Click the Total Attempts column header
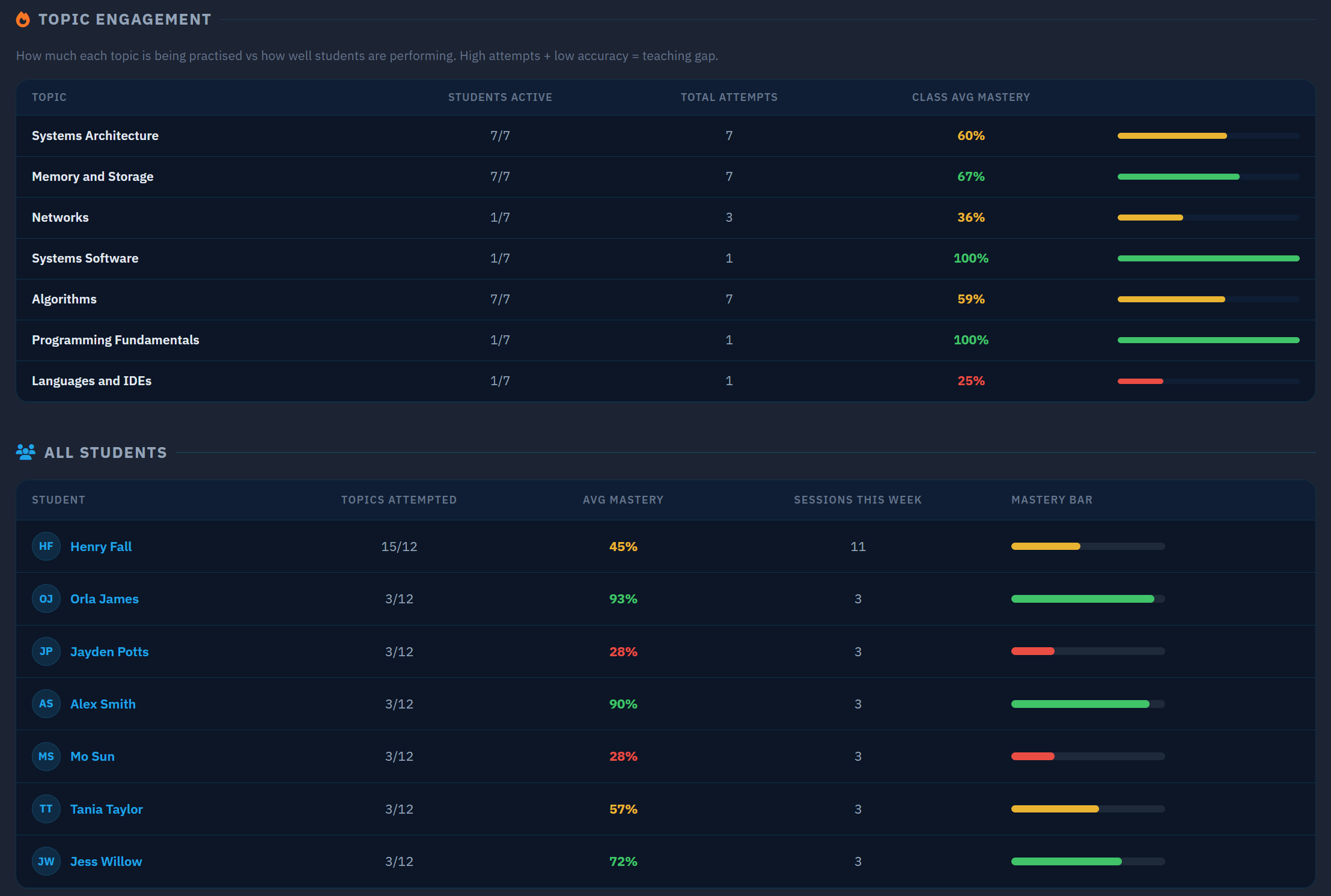 728,97
